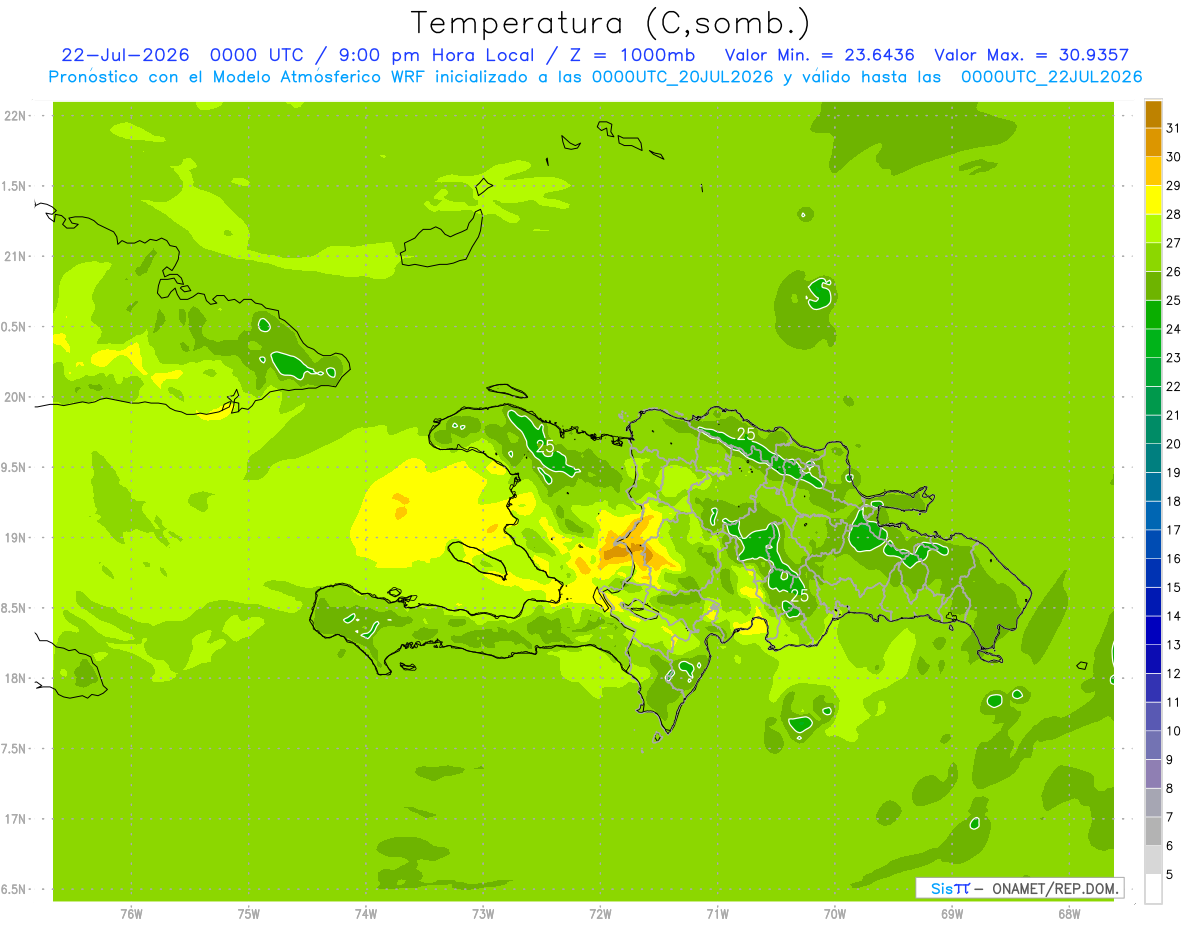Pick the gray legend swatch between 6 and 7
This screenshot has width=1200, height=927.
1153,831
